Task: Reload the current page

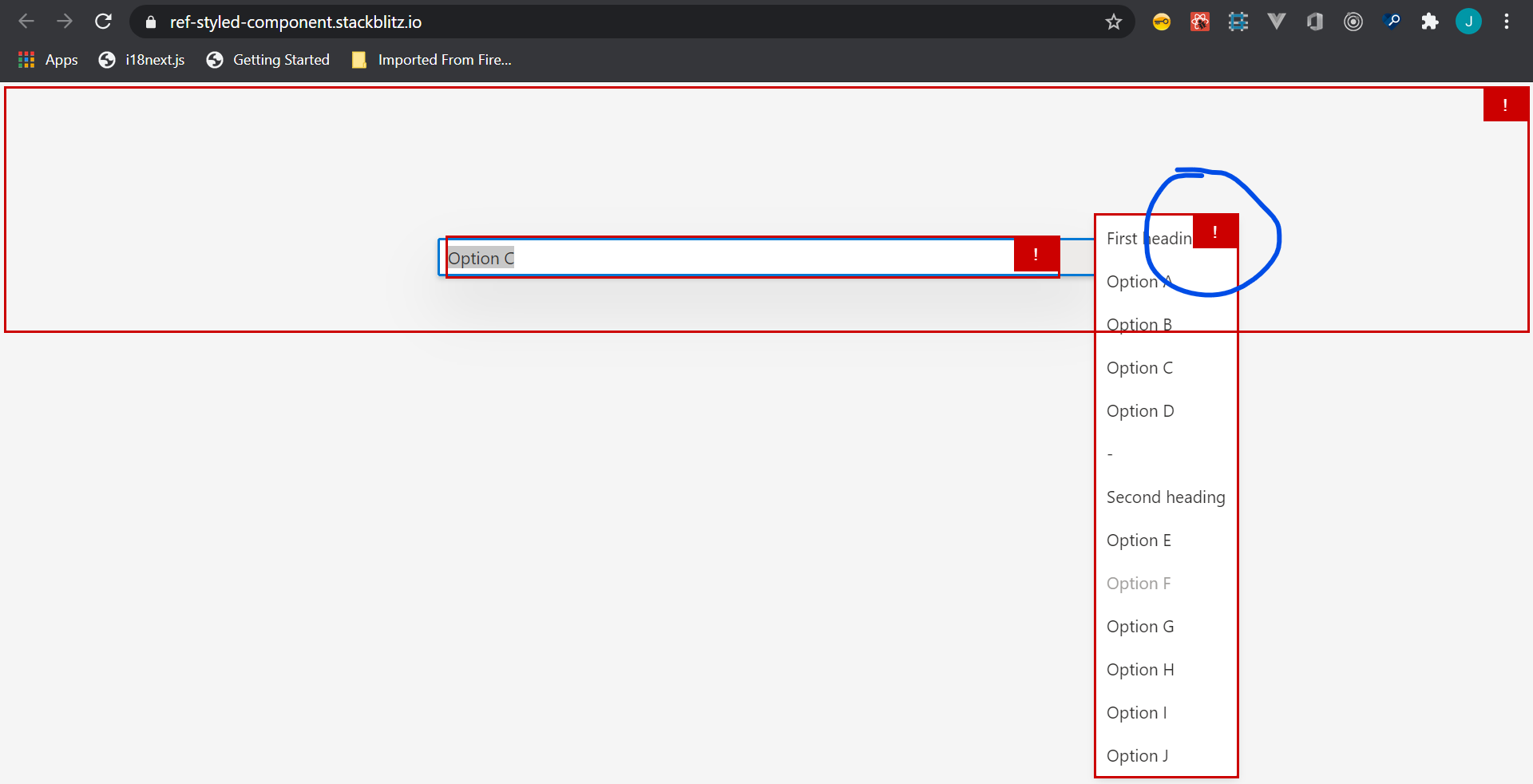Action: 103,22
